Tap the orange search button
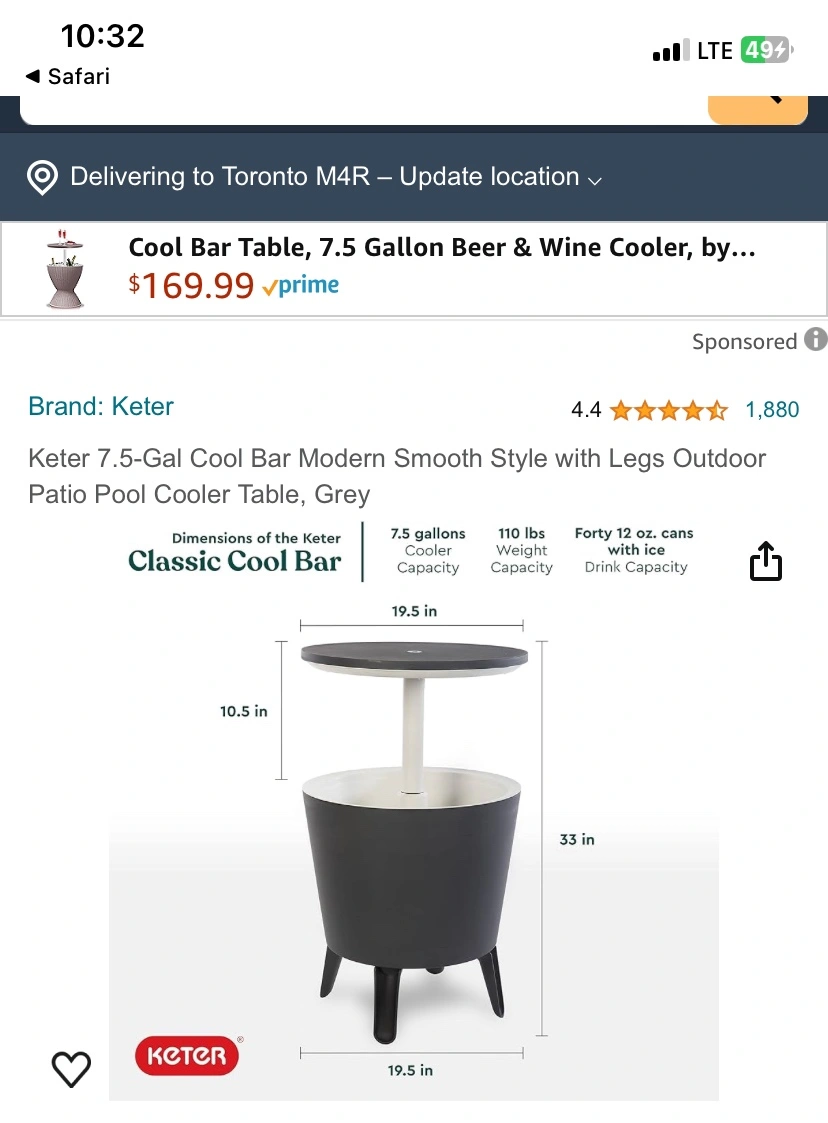This screenshot has height=1123, width=828. point(758,110)
